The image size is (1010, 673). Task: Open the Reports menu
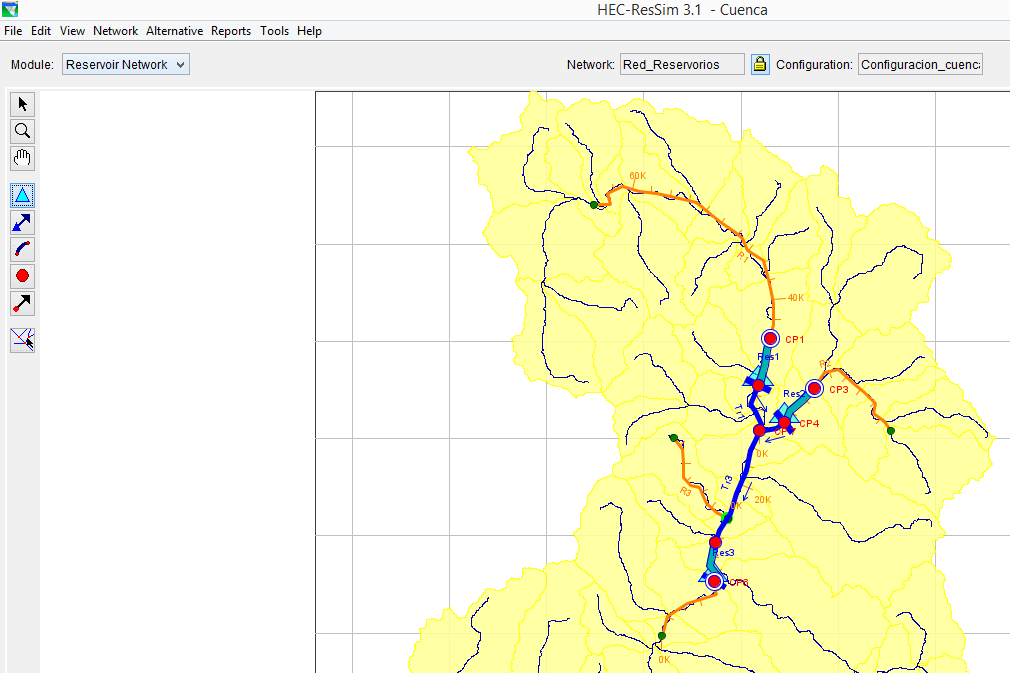point(231,31)
